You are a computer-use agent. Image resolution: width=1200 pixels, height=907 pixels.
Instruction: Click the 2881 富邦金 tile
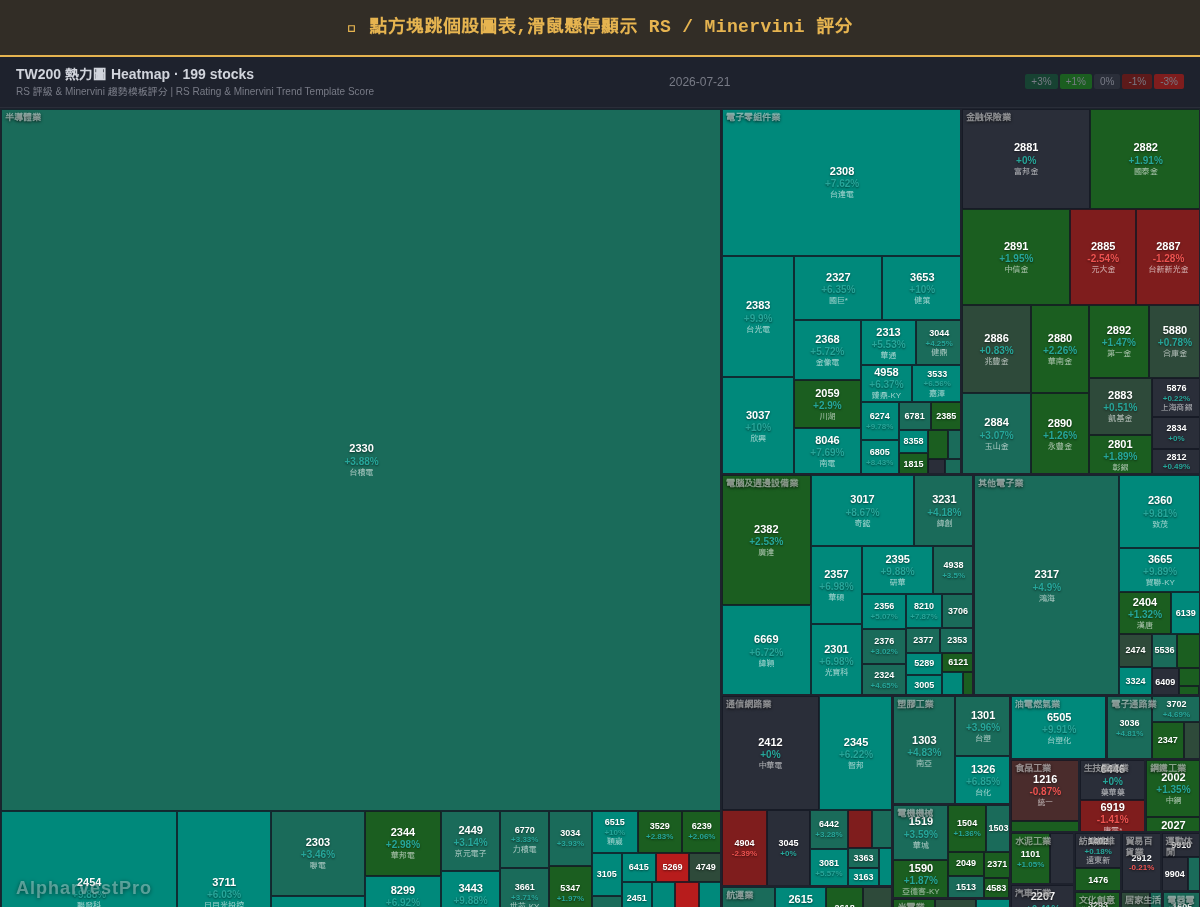coord(1026,159)
